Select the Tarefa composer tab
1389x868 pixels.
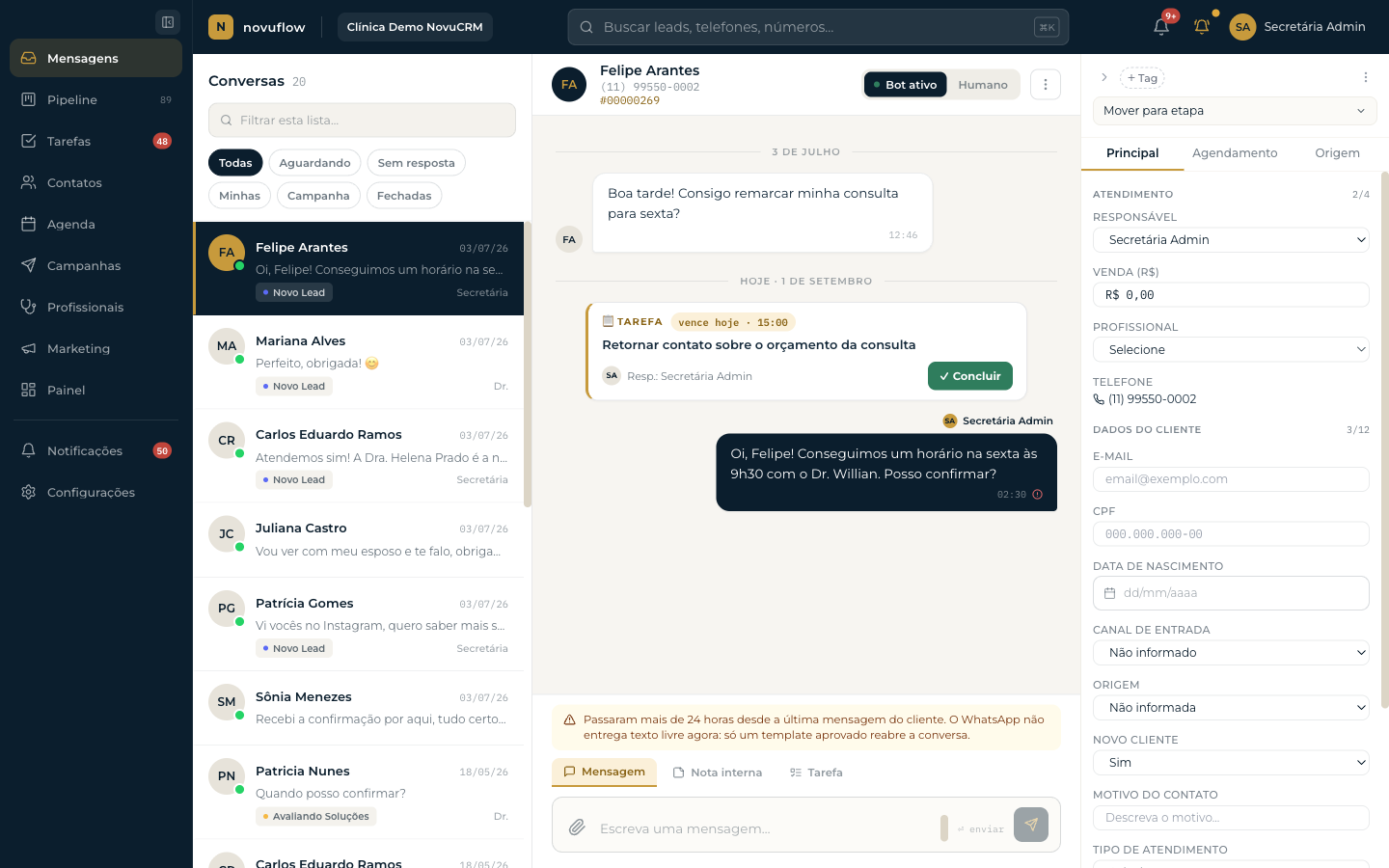(816, 773)
